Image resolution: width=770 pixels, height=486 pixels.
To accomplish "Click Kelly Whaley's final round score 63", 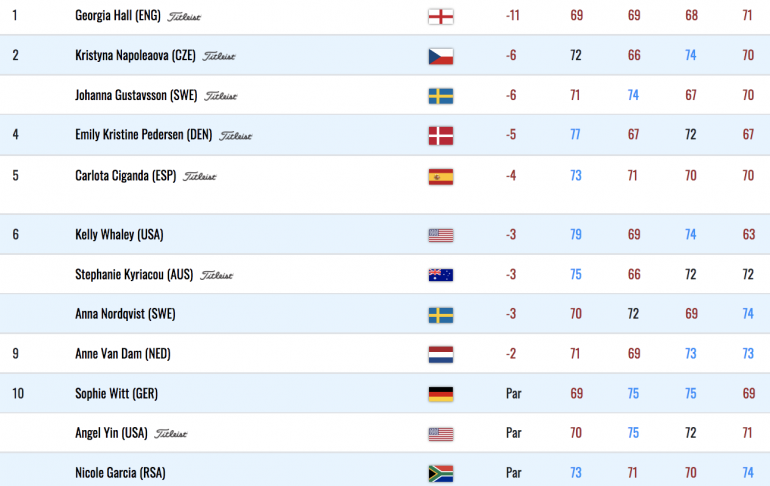I will click(748, 235).
